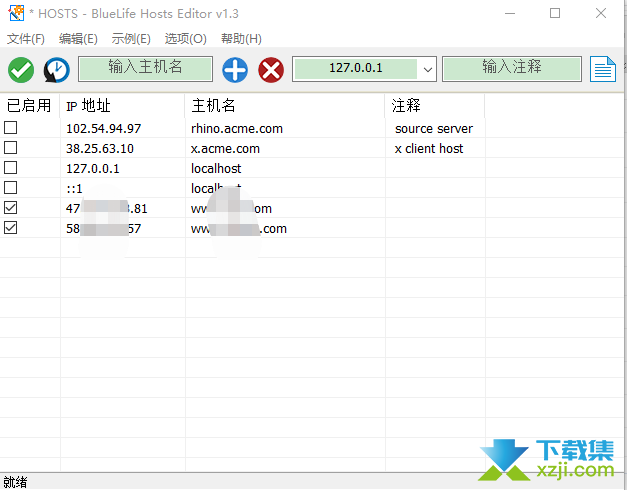Enable the x.acme.com entry checkbox

click(10, 148)
